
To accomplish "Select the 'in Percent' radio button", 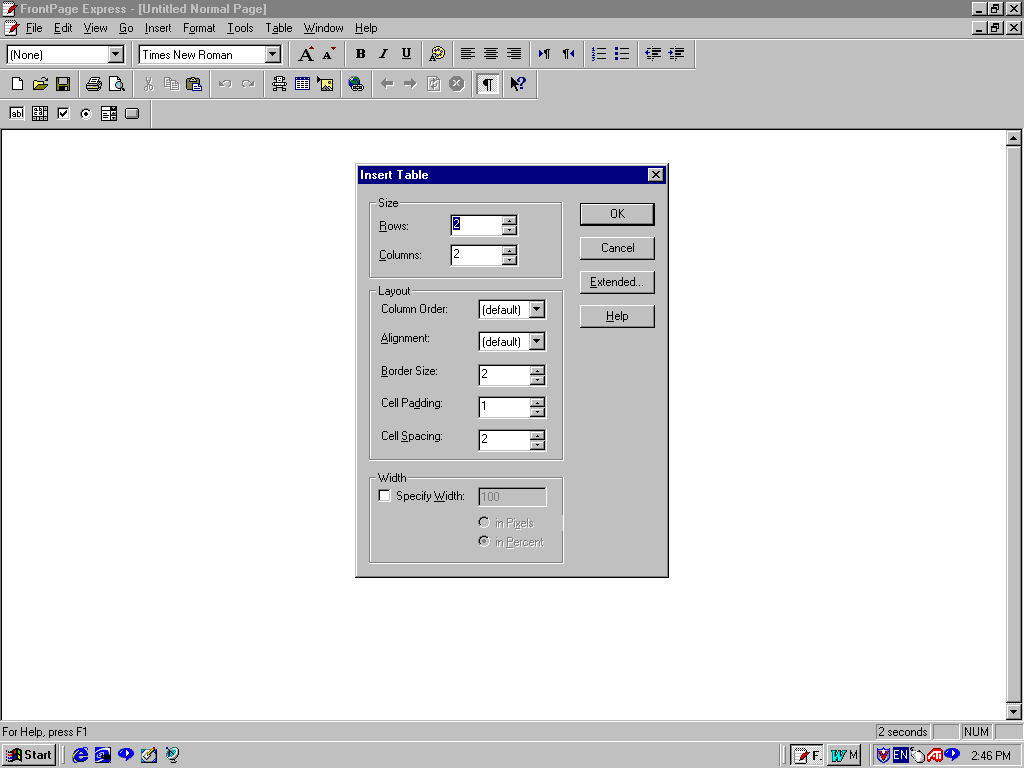I will [x=485, y=542].
